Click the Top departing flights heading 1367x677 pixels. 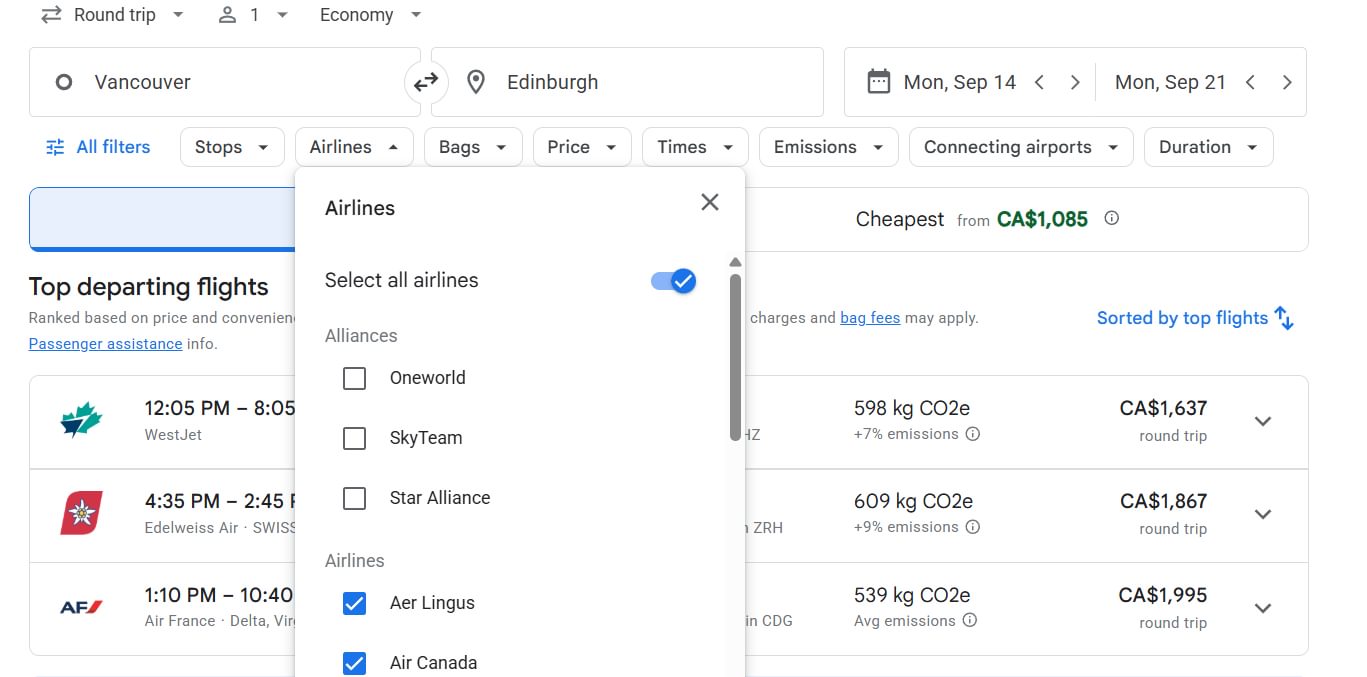point(149,287)
